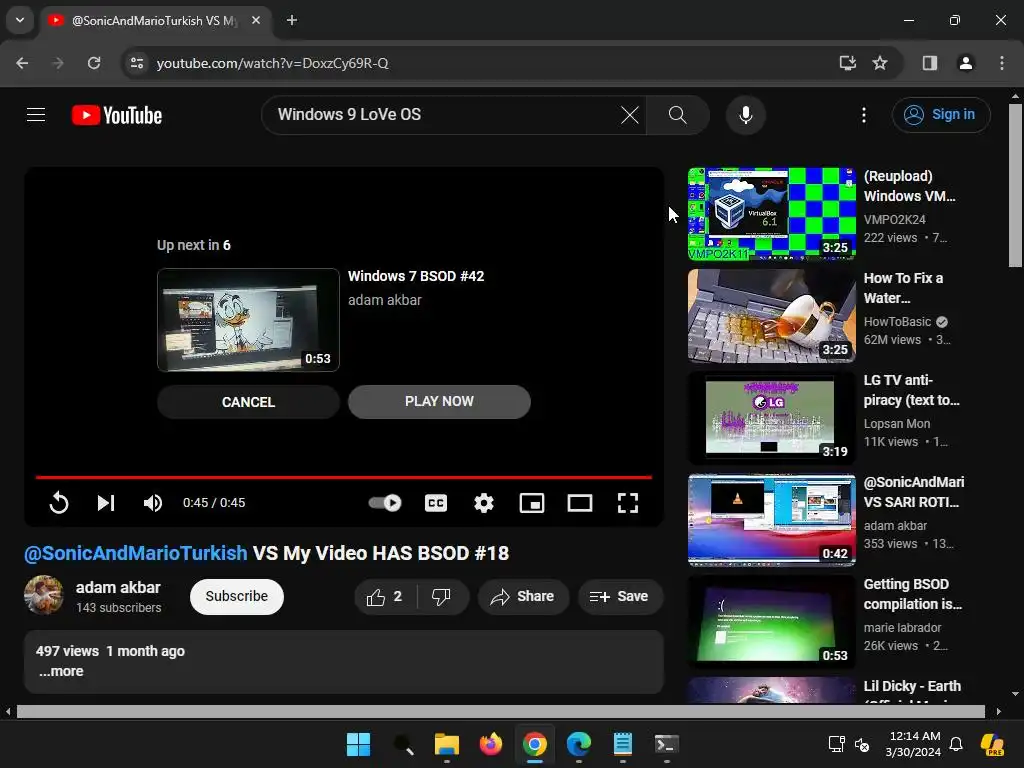Image resolution: width=1024 pixels, height=768 pixels.
Task: Replay the video with replay icon
Action: coord(59,503)
